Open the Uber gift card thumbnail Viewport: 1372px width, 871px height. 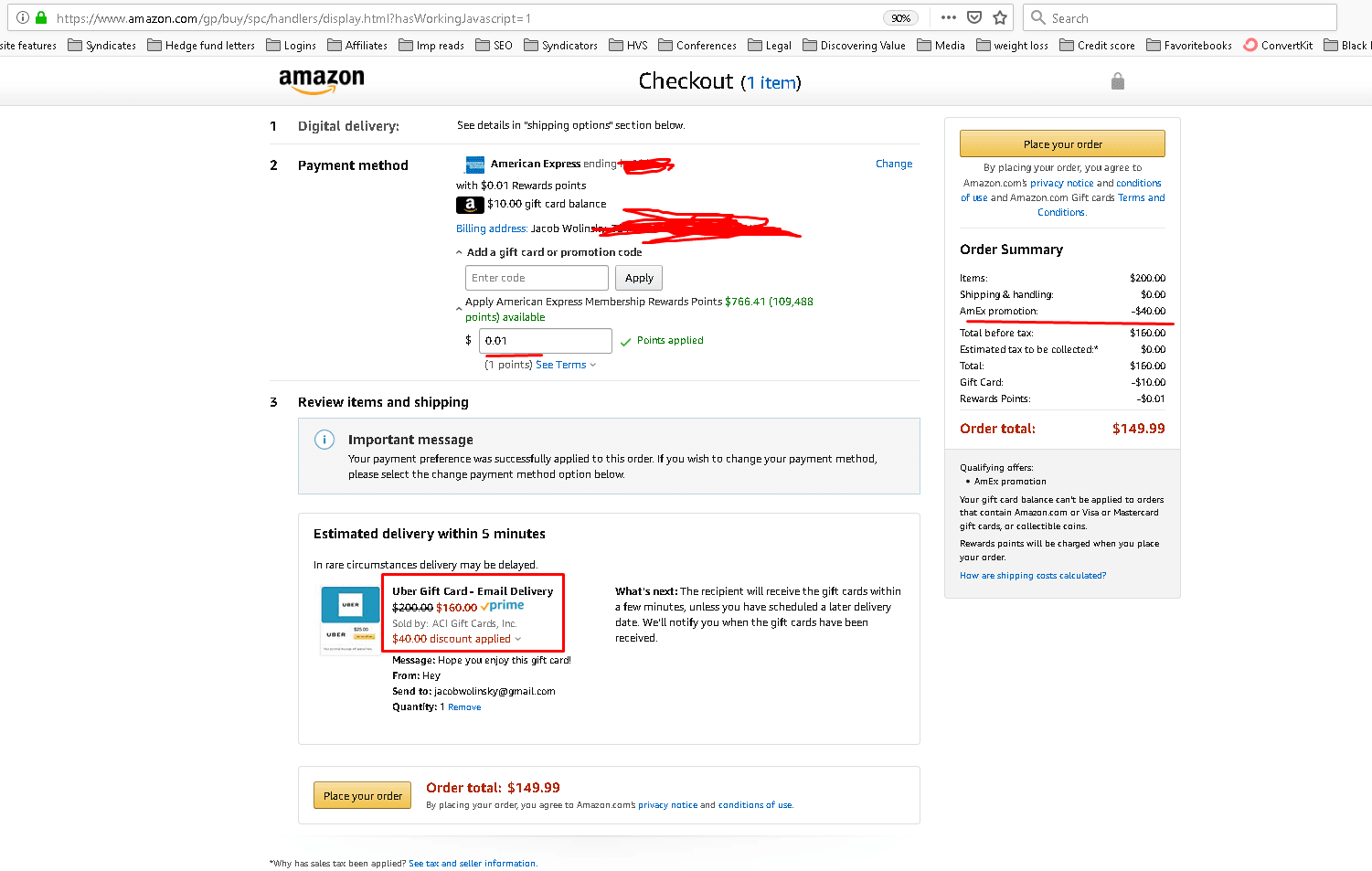tap(350, 620)
